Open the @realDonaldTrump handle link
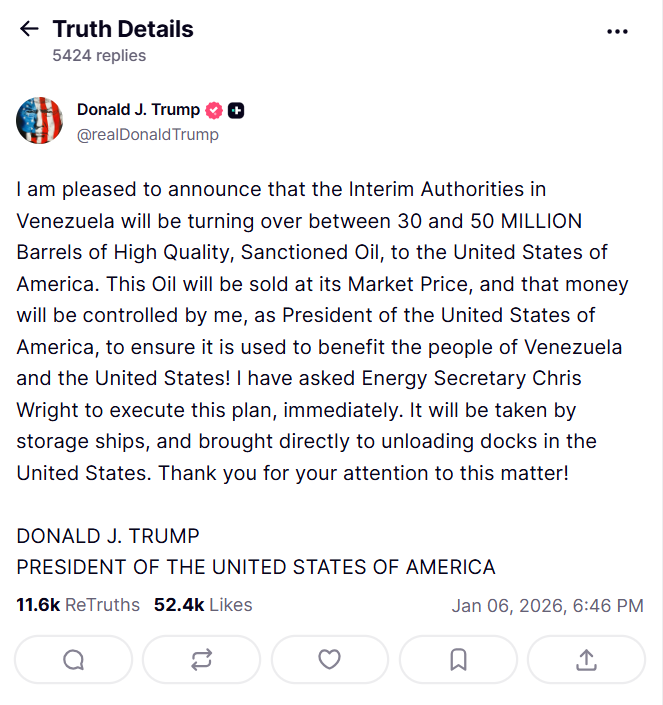This screenshot has height=705, width=663. pos(147,134)
